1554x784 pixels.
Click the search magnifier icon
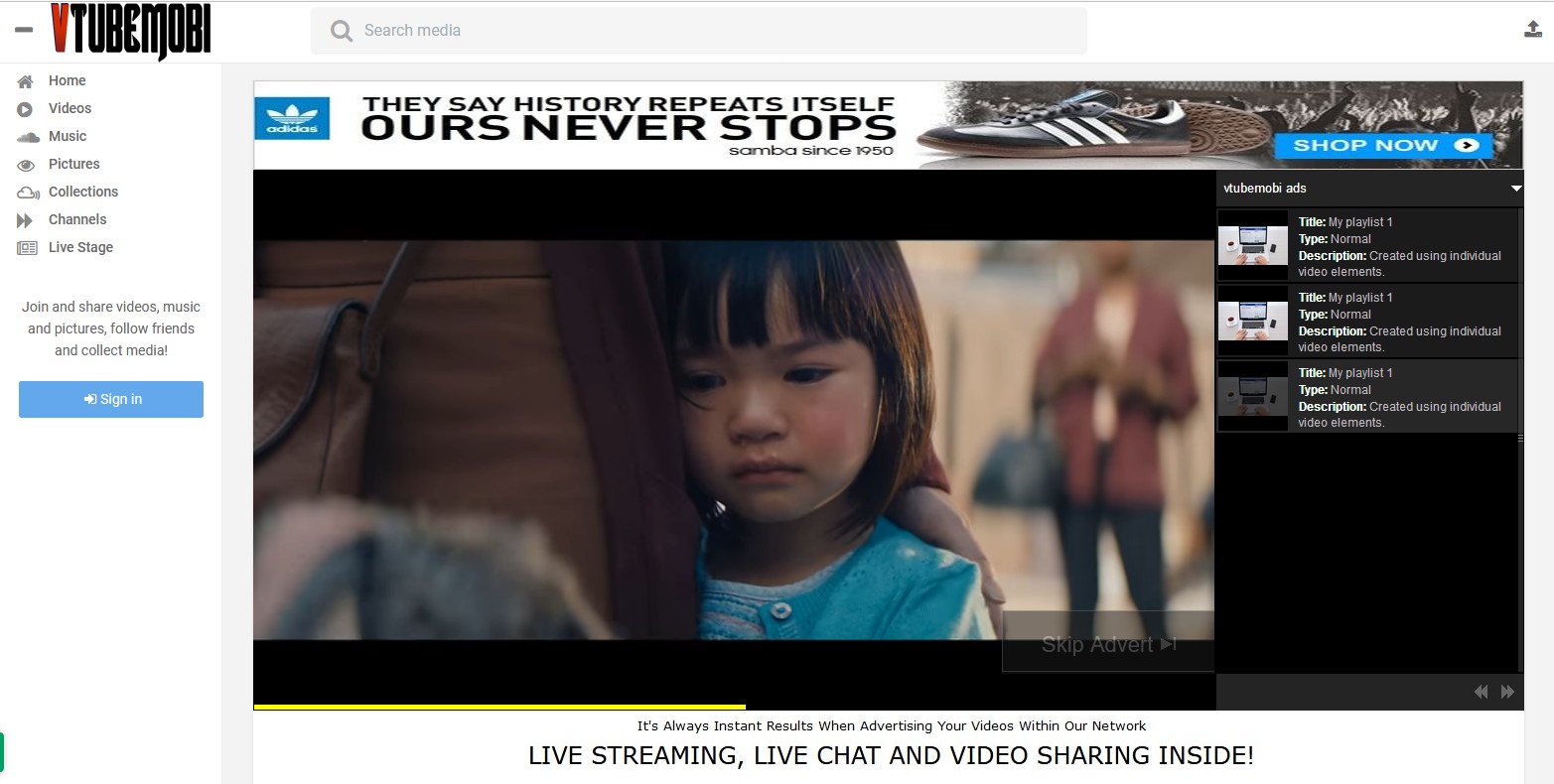[342, 31]
